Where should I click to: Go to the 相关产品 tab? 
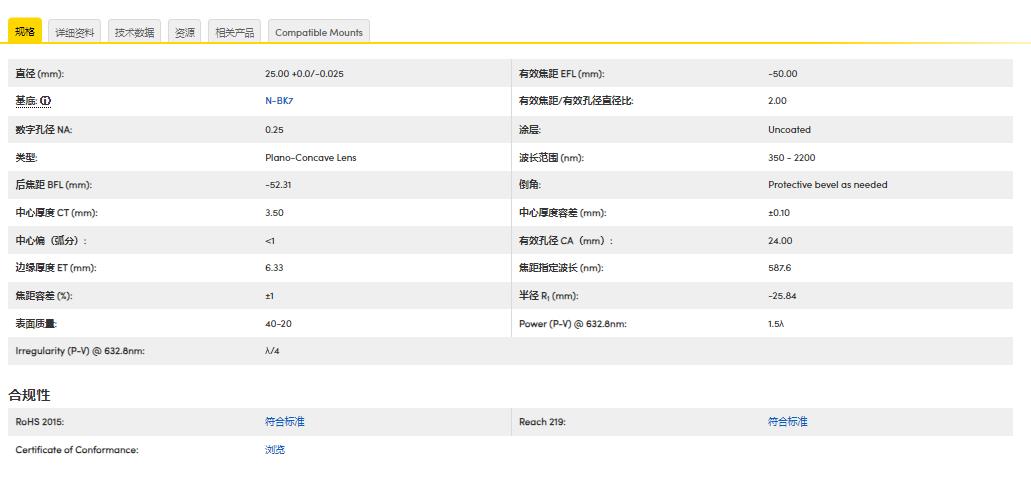pos(235,32)
